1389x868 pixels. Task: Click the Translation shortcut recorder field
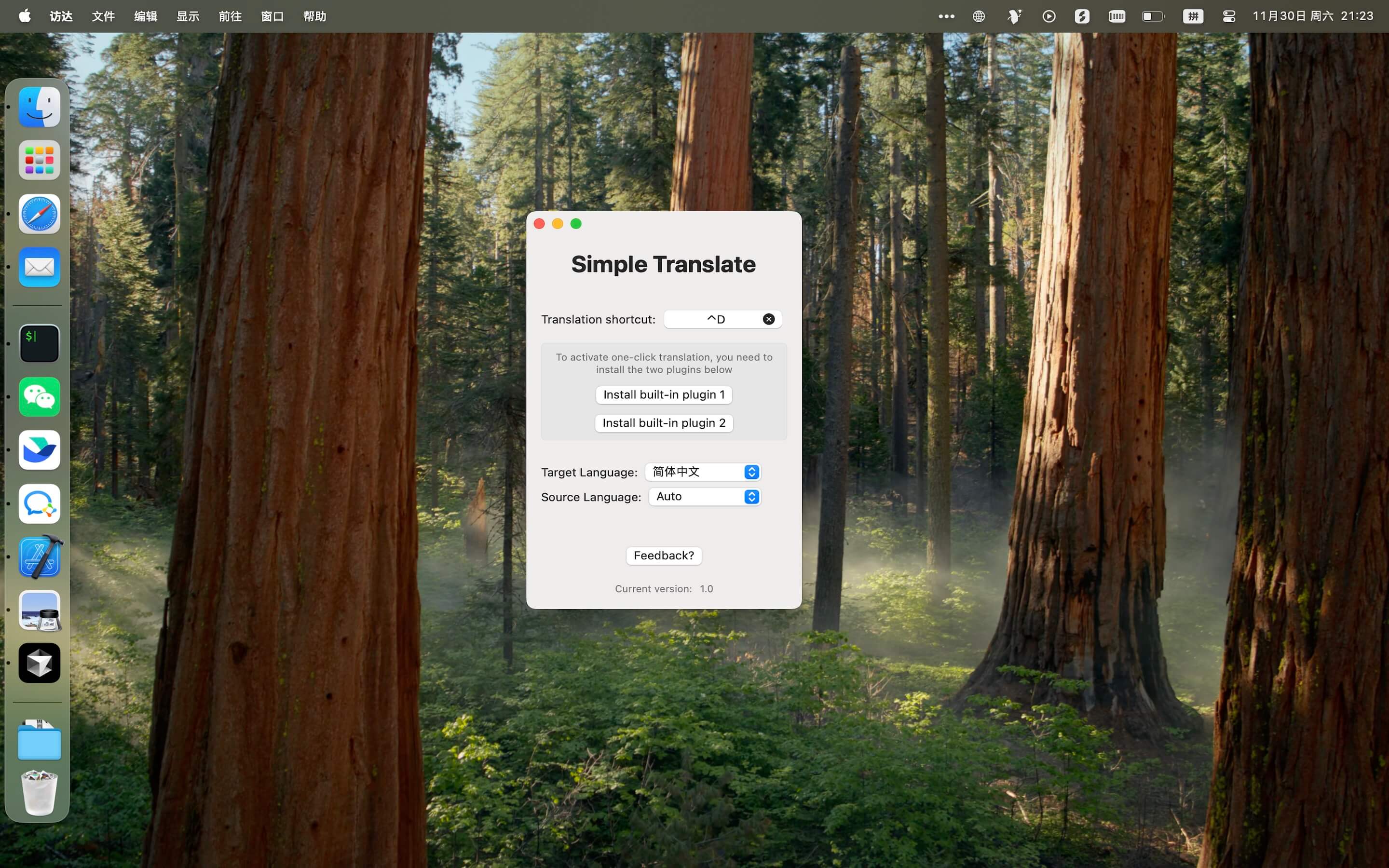coord(722,319)
